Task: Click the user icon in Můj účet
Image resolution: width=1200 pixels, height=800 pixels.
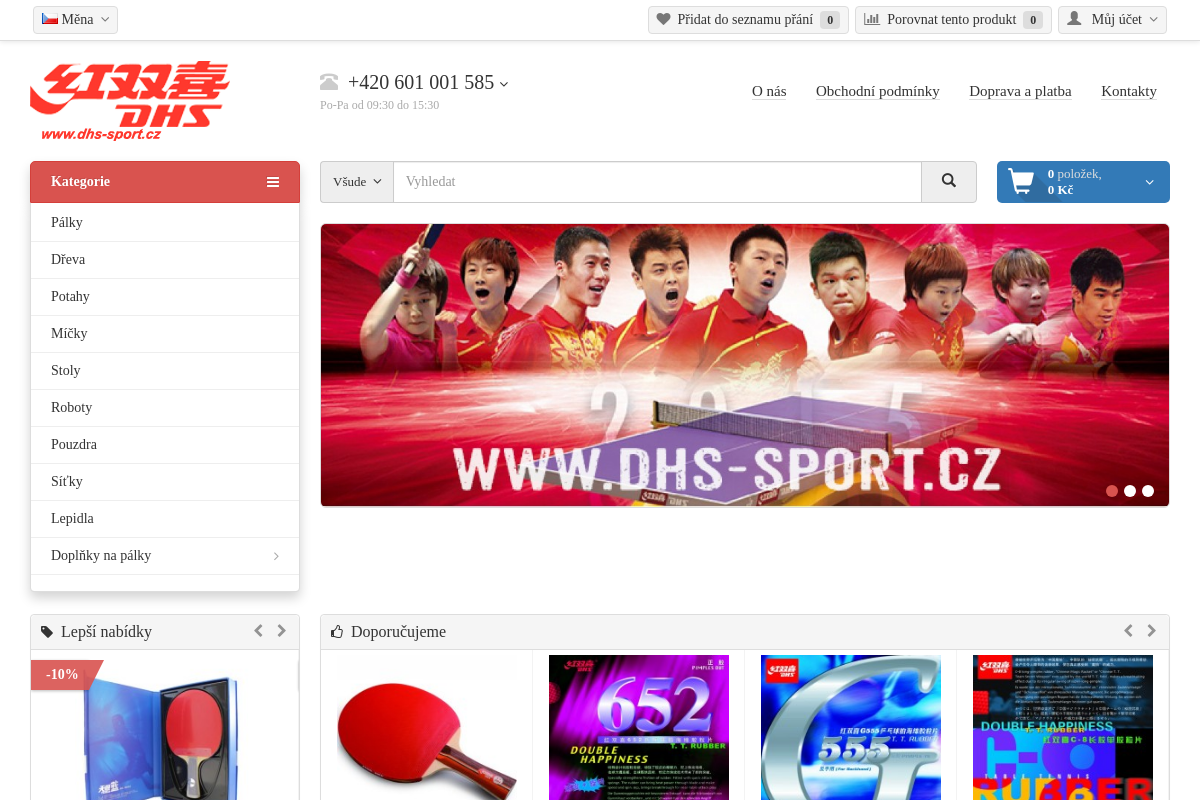Action: point(1074,19)
